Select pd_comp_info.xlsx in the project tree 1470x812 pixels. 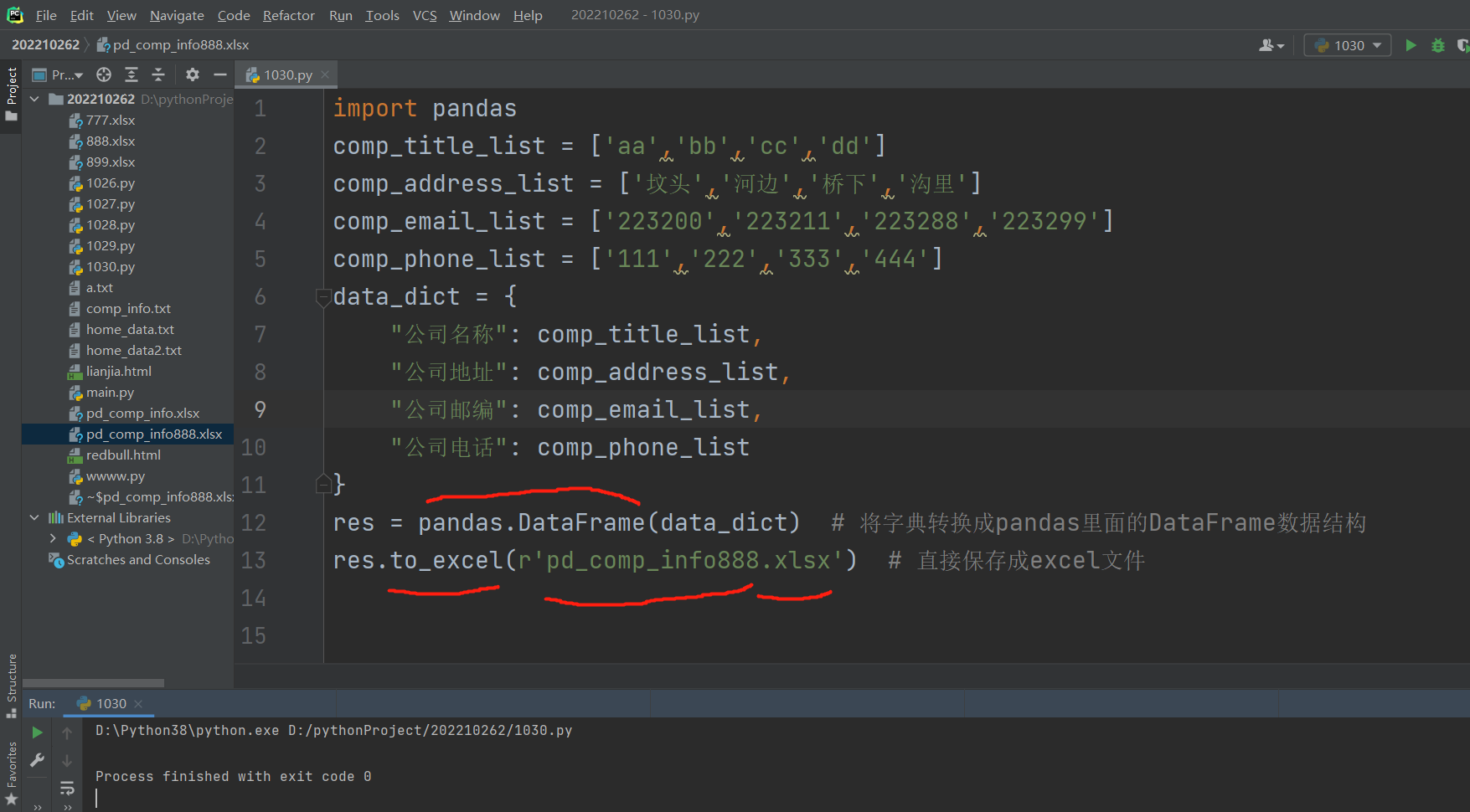[142, 413]
